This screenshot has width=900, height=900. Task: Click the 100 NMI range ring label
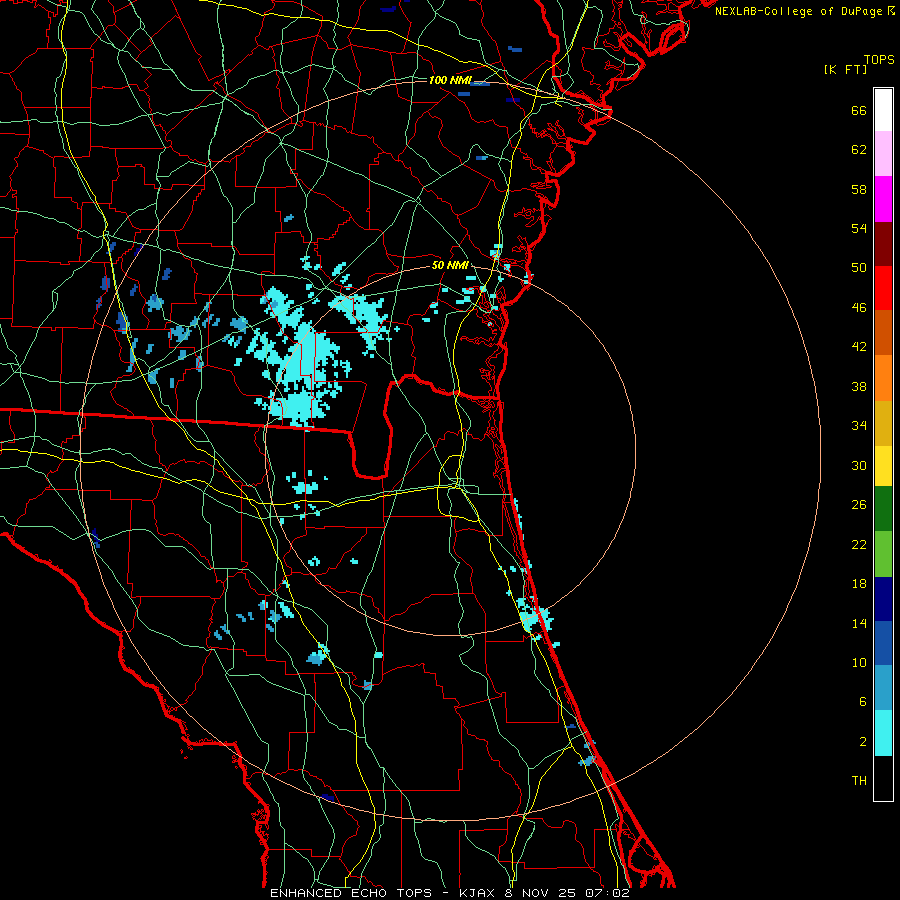(450, 80)
